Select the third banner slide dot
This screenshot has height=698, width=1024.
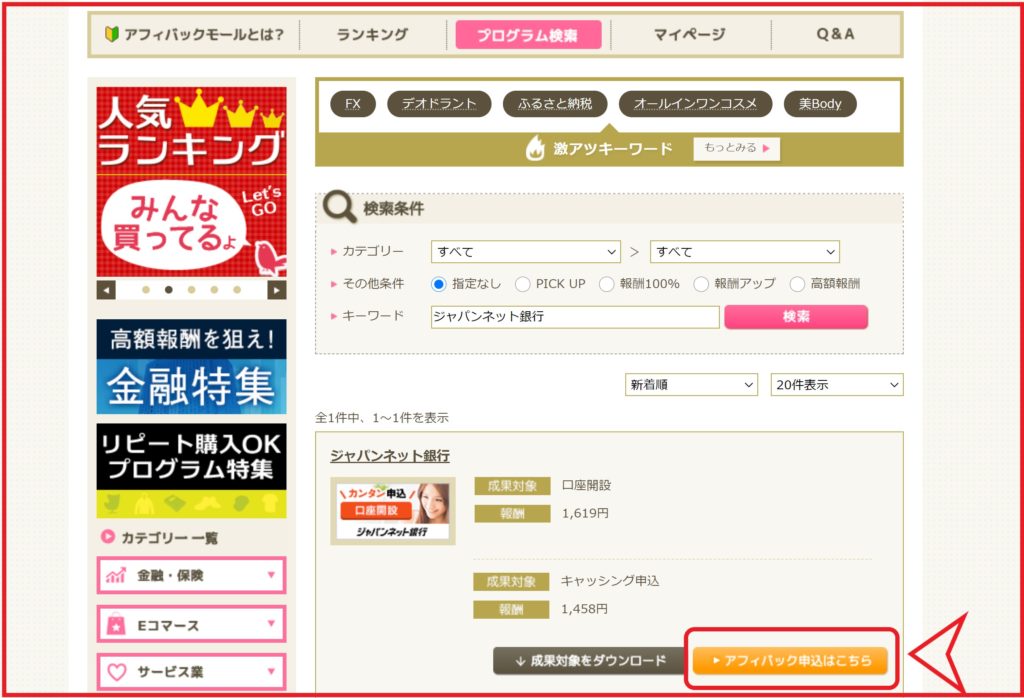(x=191, y=290)
